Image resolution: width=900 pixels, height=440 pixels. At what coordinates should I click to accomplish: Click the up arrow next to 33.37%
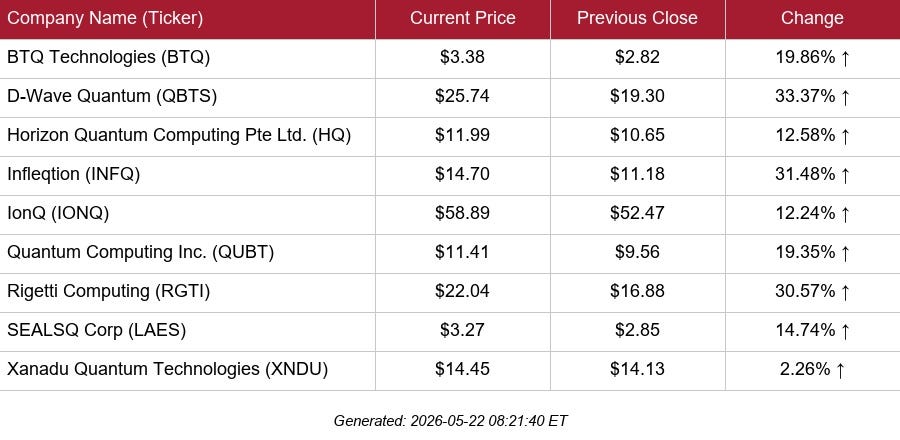(x=844, y=97)
